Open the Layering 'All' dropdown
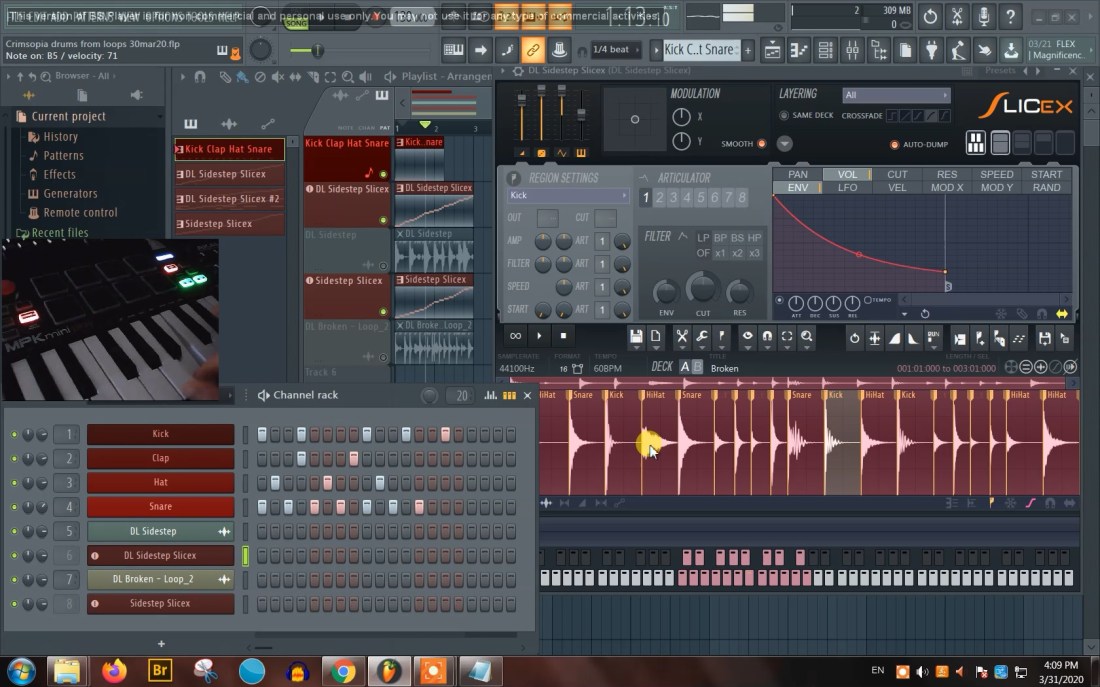The image size is (1100, 687). coord(896,95)
